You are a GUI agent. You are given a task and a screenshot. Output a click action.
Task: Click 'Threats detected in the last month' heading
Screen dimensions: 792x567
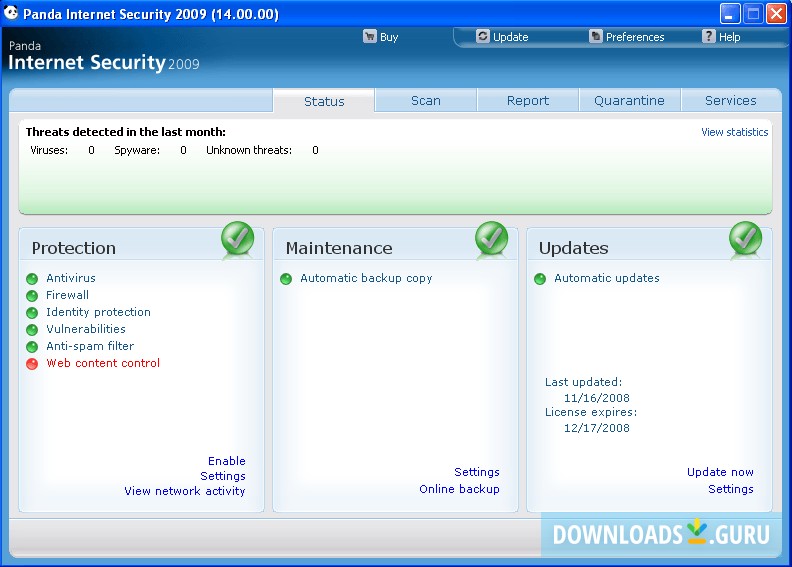pyautogui.click(x=126, y=132)
